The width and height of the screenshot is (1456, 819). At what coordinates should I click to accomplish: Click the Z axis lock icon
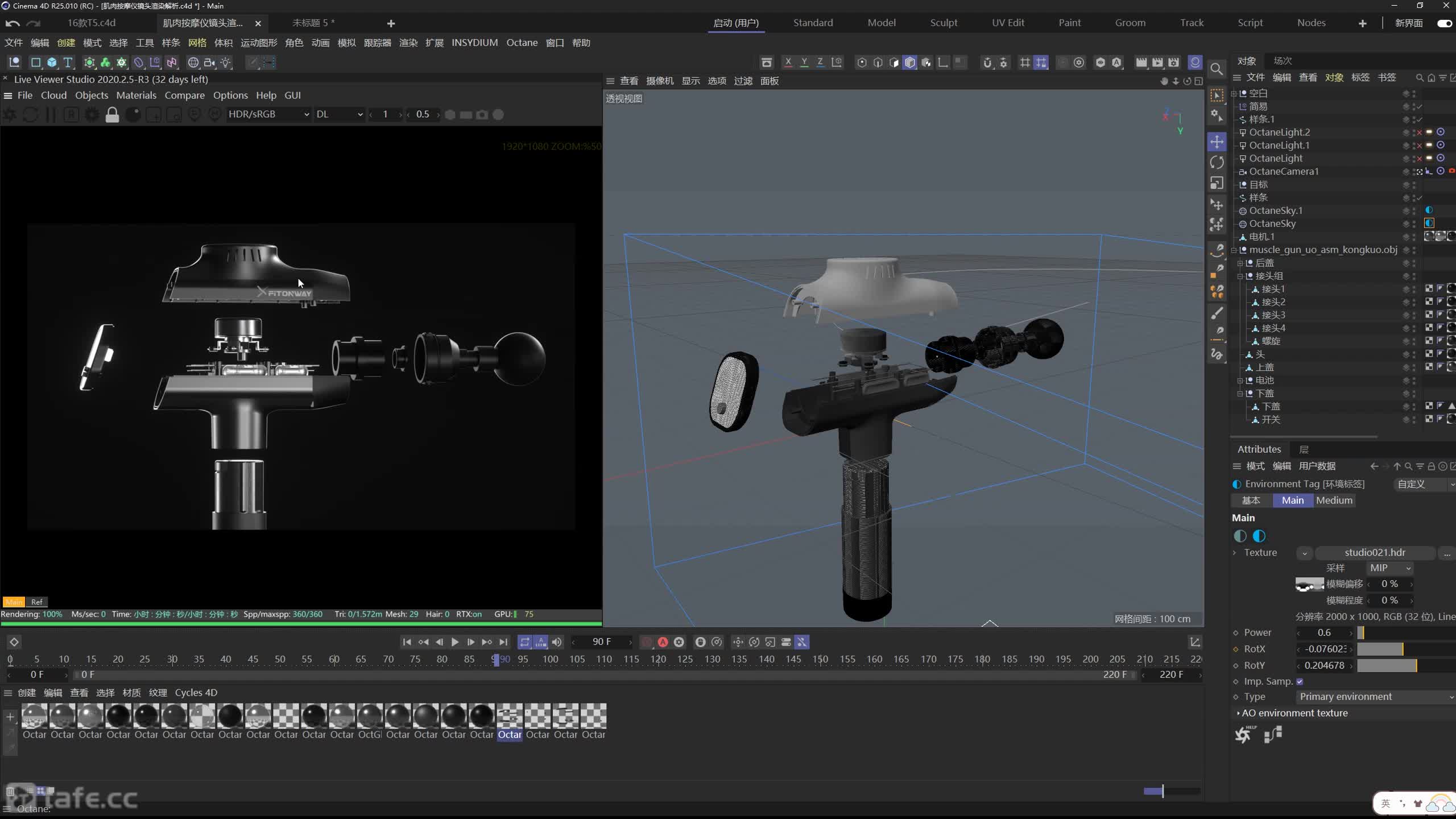pos(820,63)
